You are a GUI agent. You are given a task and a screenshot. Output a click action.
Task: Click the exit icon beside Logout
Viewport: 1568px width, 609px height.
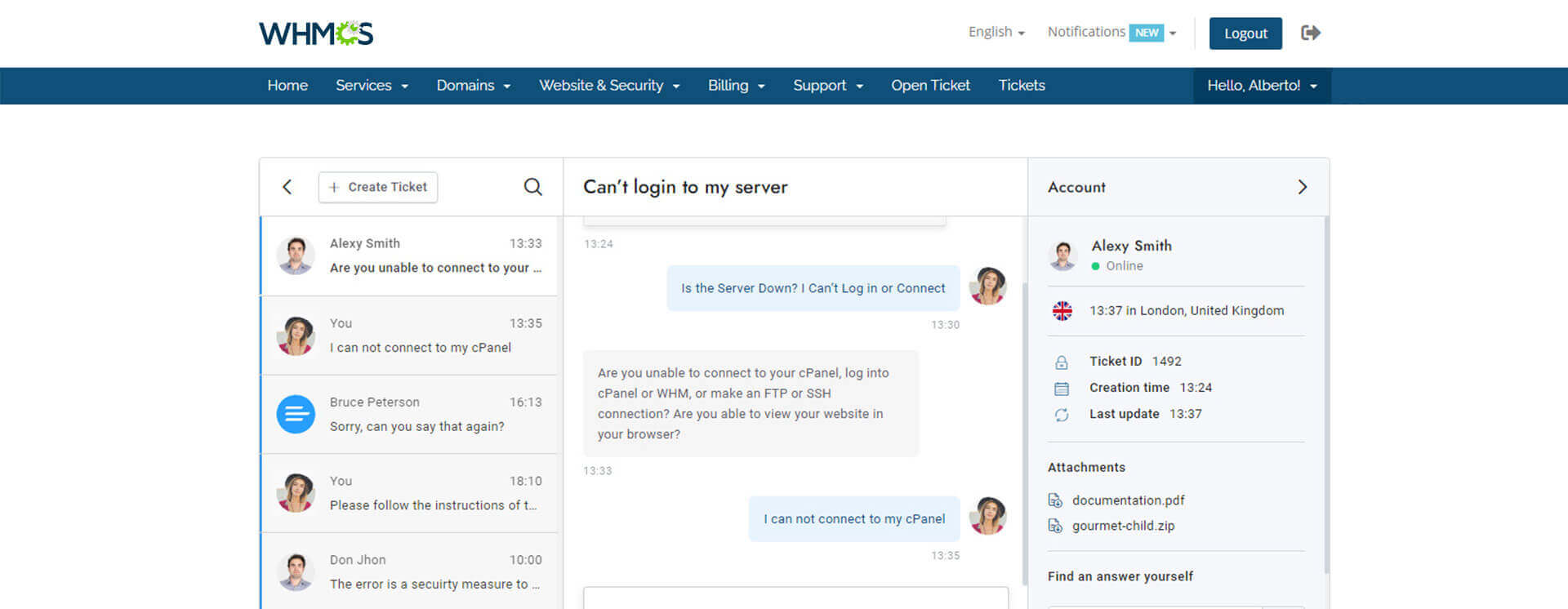(x=1311, y=33)
